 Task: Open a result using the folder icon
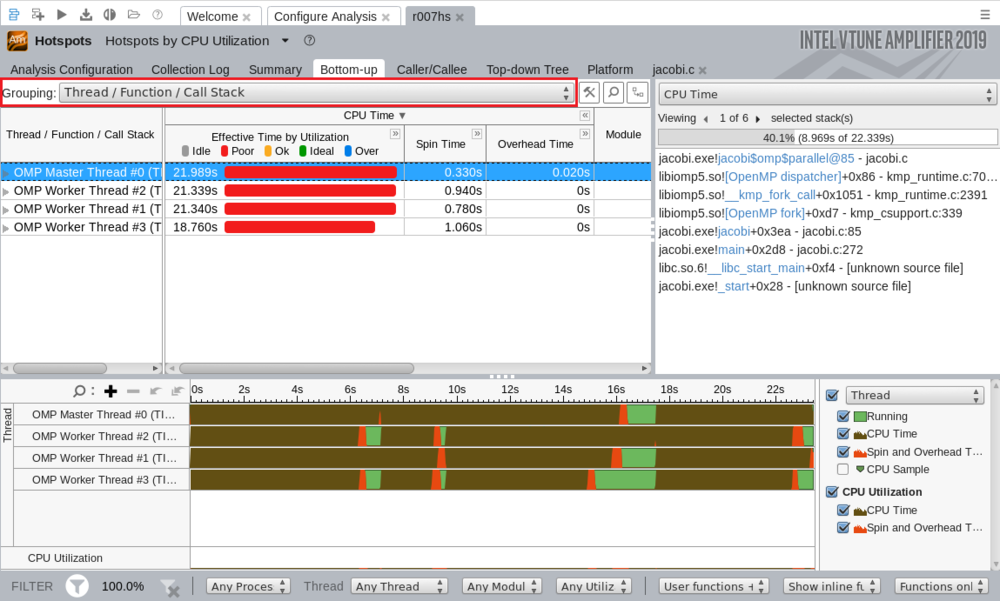[x=133, y=15]
